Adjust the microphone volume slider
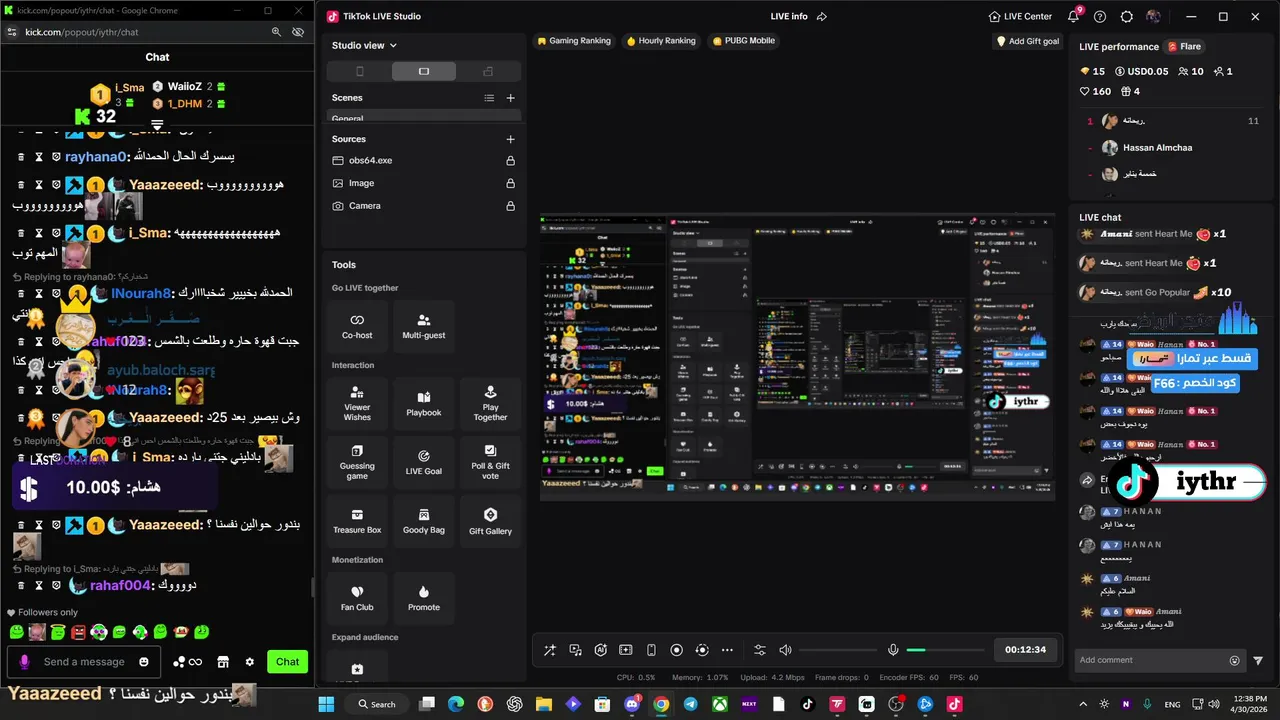 pos(947,650)
